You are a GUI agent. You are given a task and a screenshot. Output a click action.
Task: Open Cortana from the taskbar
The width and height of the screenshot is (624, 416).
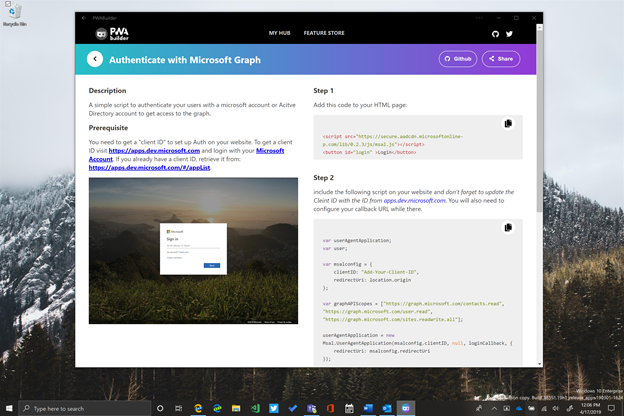tap(160, 408)
